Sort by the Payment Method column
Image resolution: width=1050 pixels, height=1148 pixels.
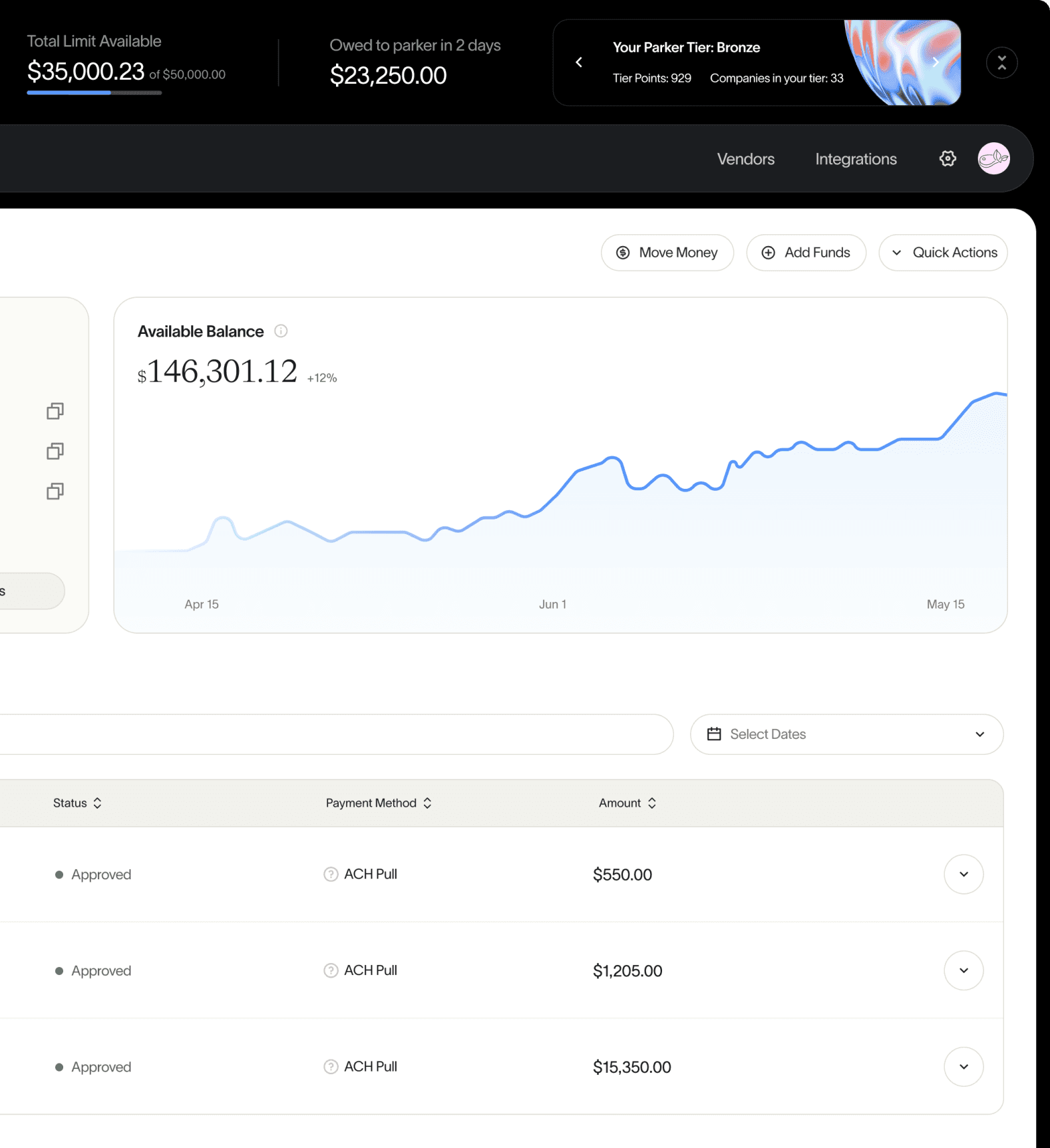point(379,803)
